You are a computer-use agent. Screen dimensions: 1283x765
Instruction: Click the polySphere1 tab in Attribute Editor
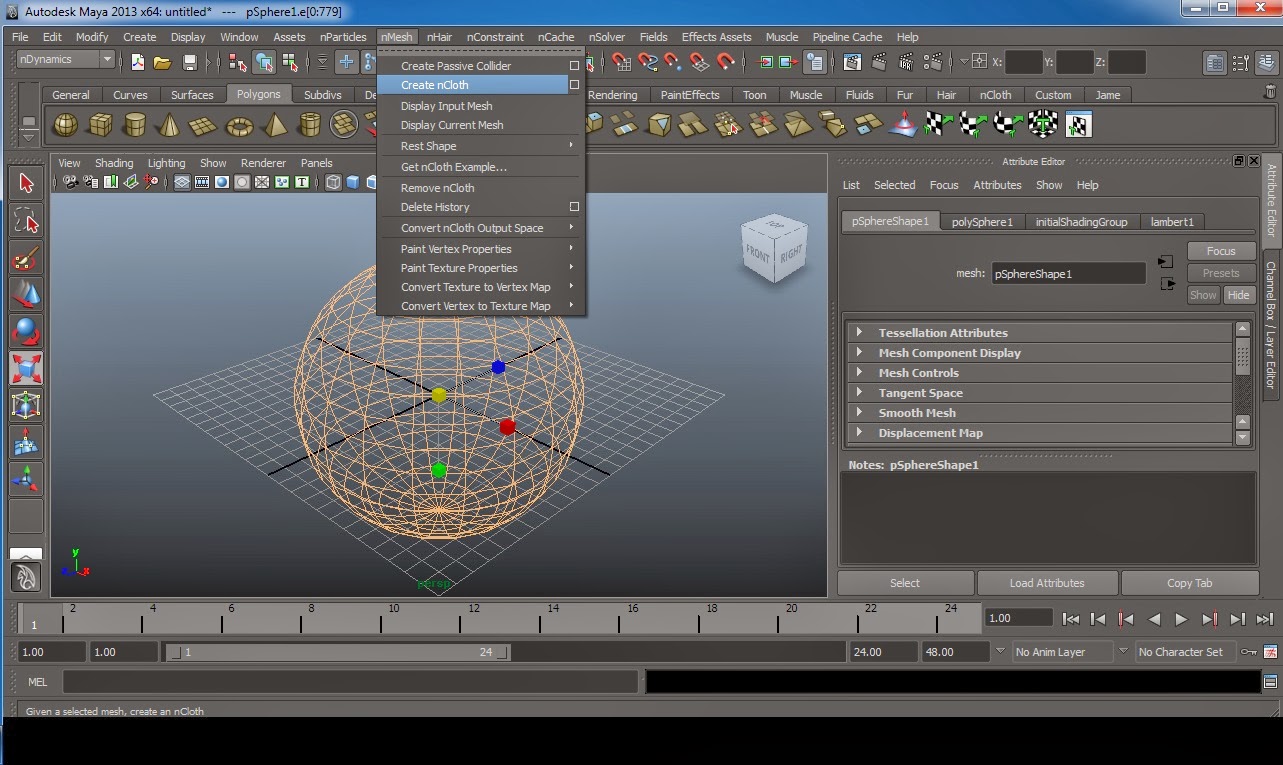pos(982,221)
